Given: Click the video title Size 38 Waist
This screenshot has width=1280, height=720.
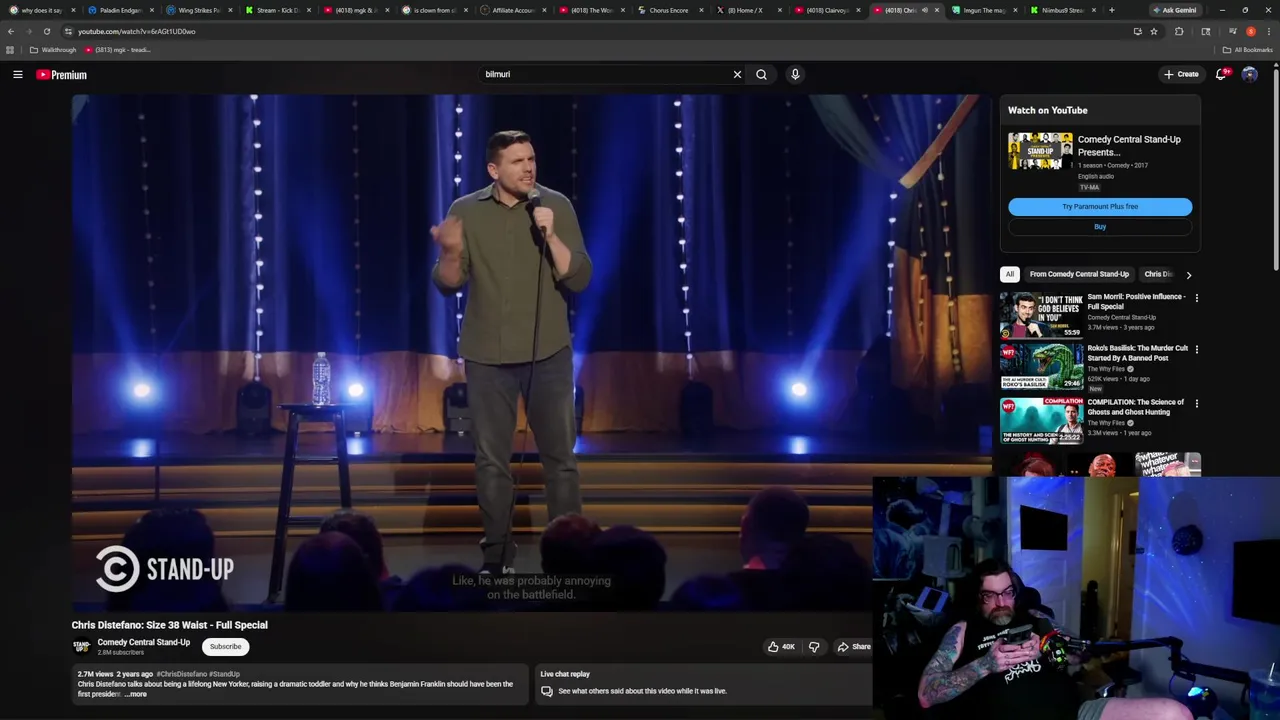Looking at the screenshot, I should click(169, 625).
